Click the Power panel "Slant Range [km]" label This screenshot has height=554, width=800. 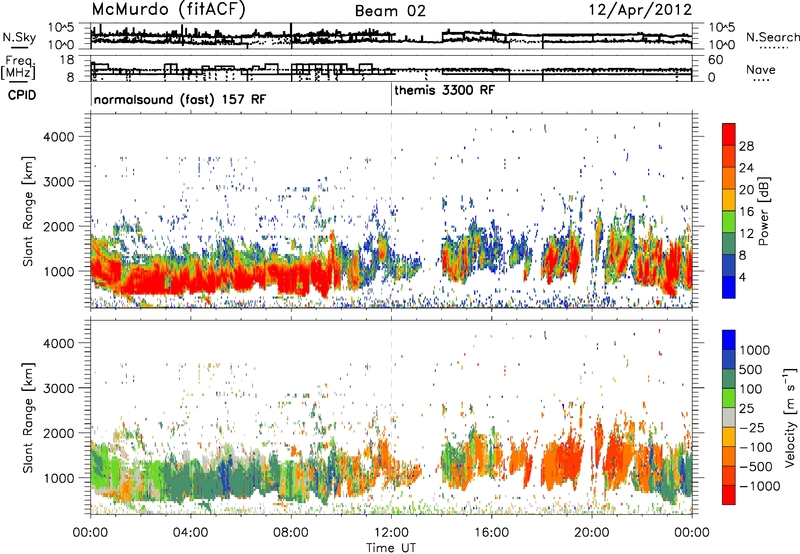[28, 211]
